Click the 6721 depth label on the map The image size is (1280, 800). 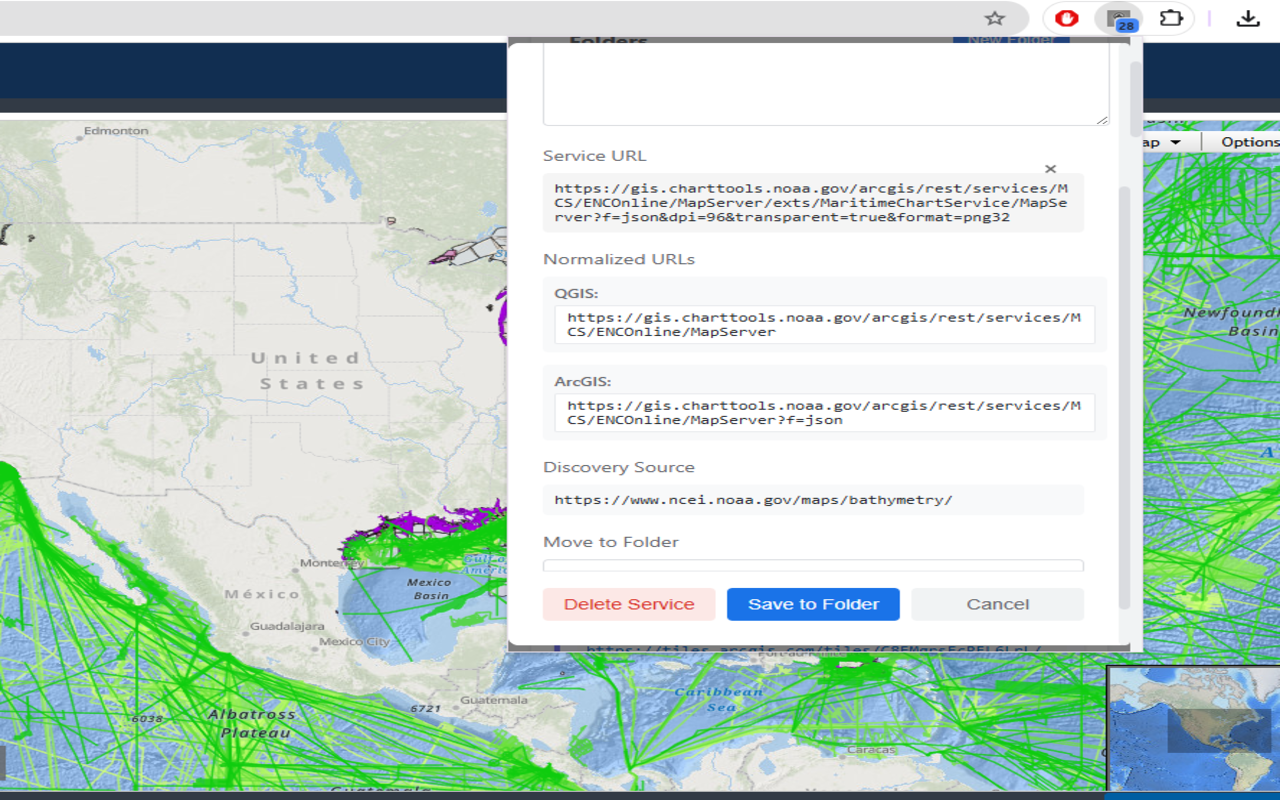pyautogui.click(x=425, y=709)
